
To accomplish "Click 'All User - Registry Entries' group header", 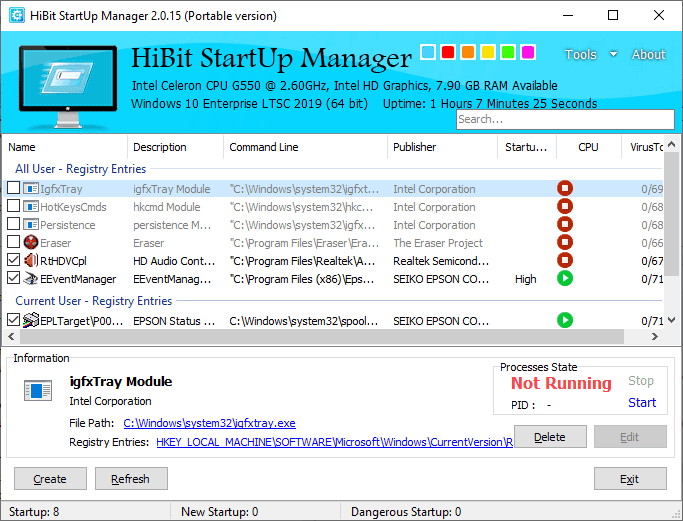I will [x=81, y=169].
